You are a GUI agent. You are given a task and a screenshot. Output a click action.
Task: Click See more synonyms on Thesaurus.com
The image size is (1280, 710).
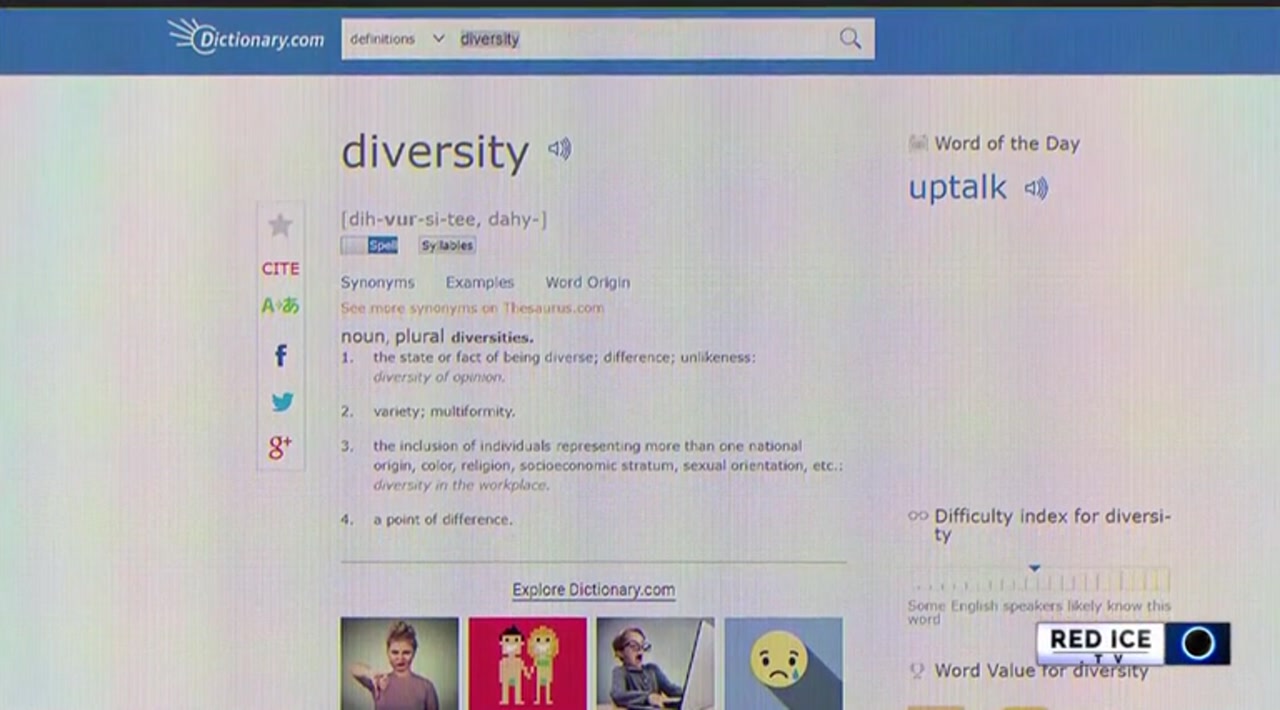coord(472,308)
